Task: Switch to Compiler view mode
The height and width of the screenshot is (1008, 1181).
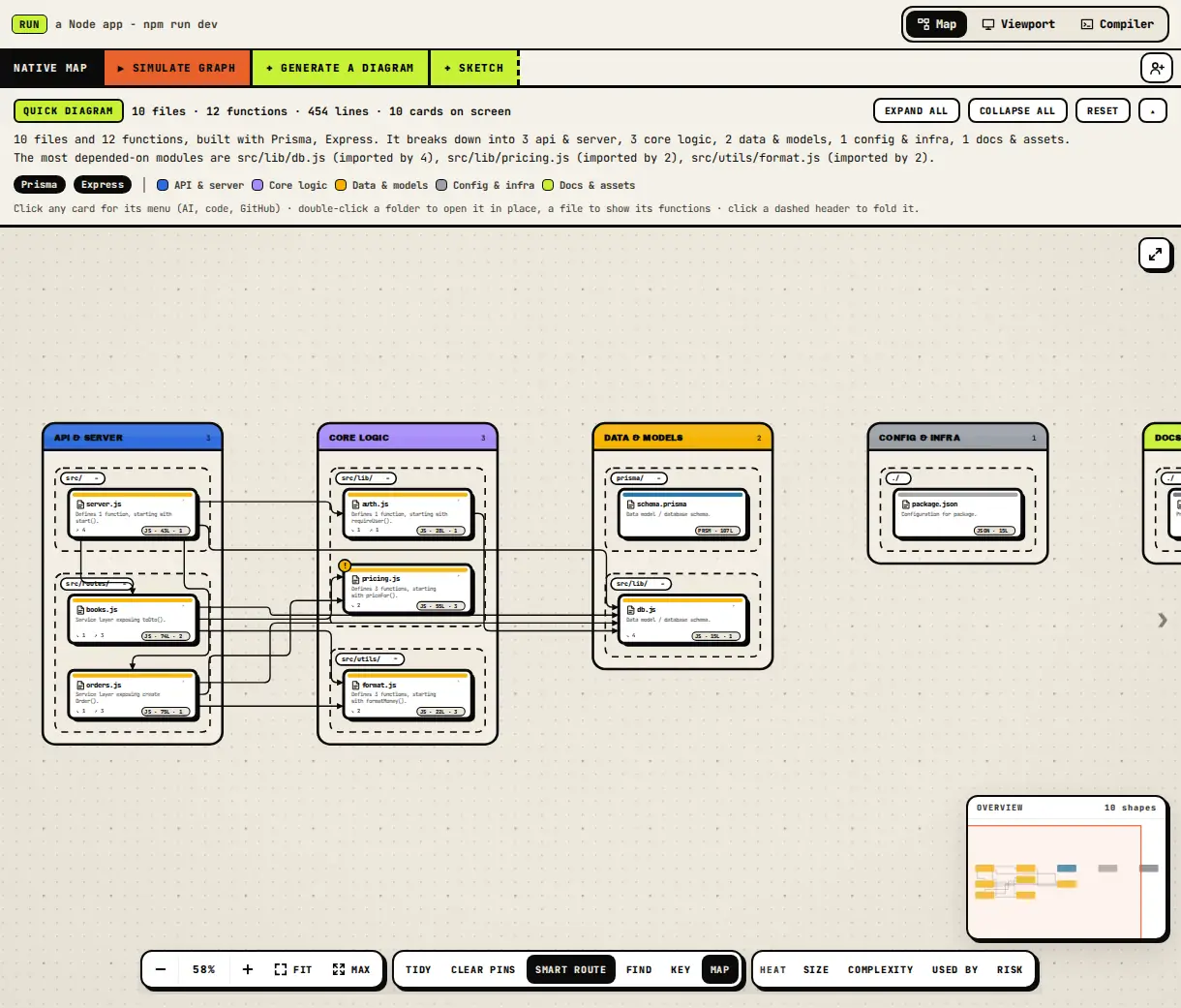Action: (x=1117, y=24)
